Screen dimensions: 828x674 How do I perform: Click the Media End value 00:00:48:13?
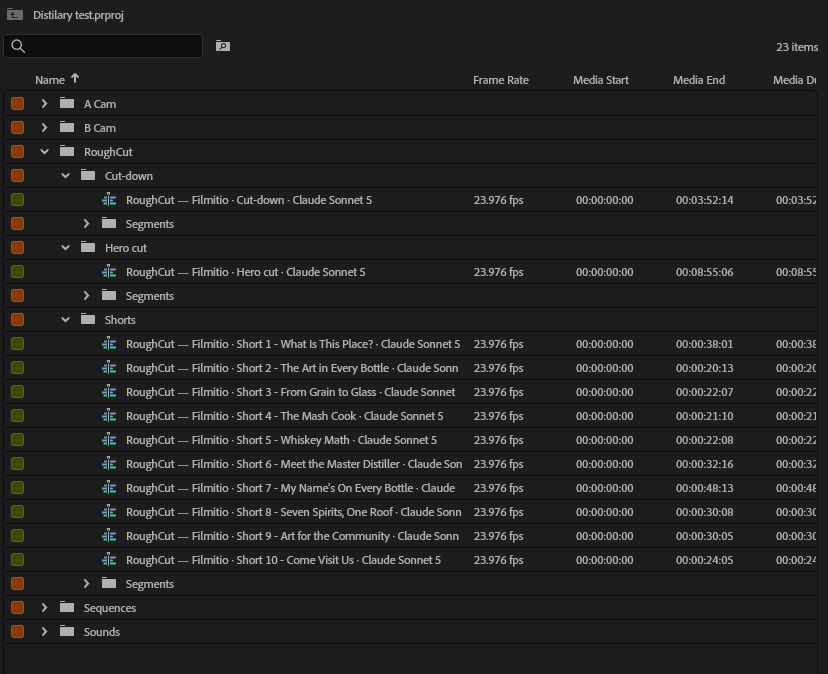tap(704, 488)
